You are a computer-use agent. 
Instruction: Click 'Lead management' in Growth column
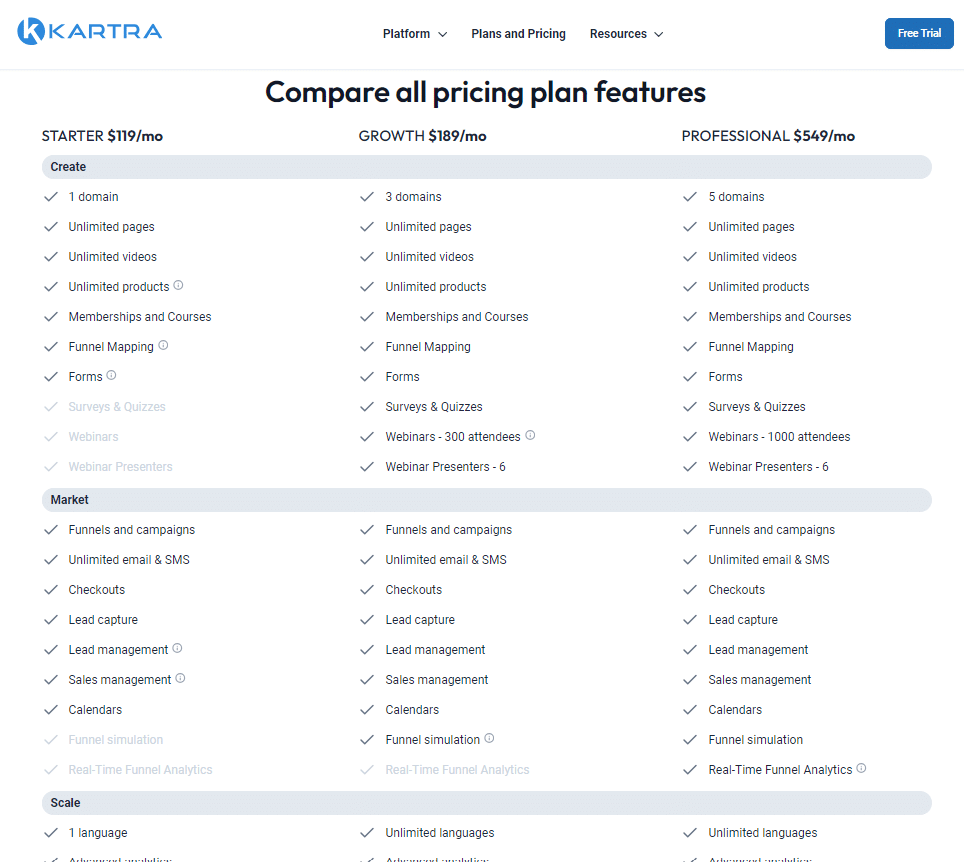pyautogui.click(x=435, y=650)
